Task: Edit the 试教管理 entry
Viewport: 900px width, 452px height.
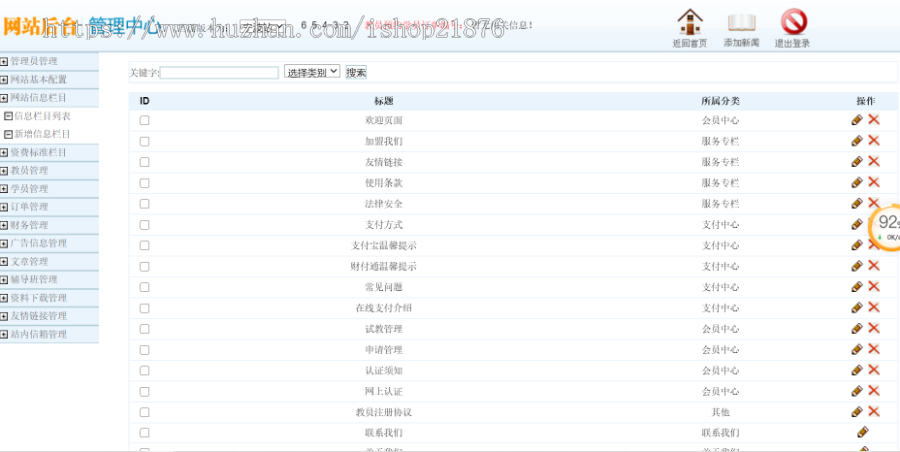Action: pos(857,328)
